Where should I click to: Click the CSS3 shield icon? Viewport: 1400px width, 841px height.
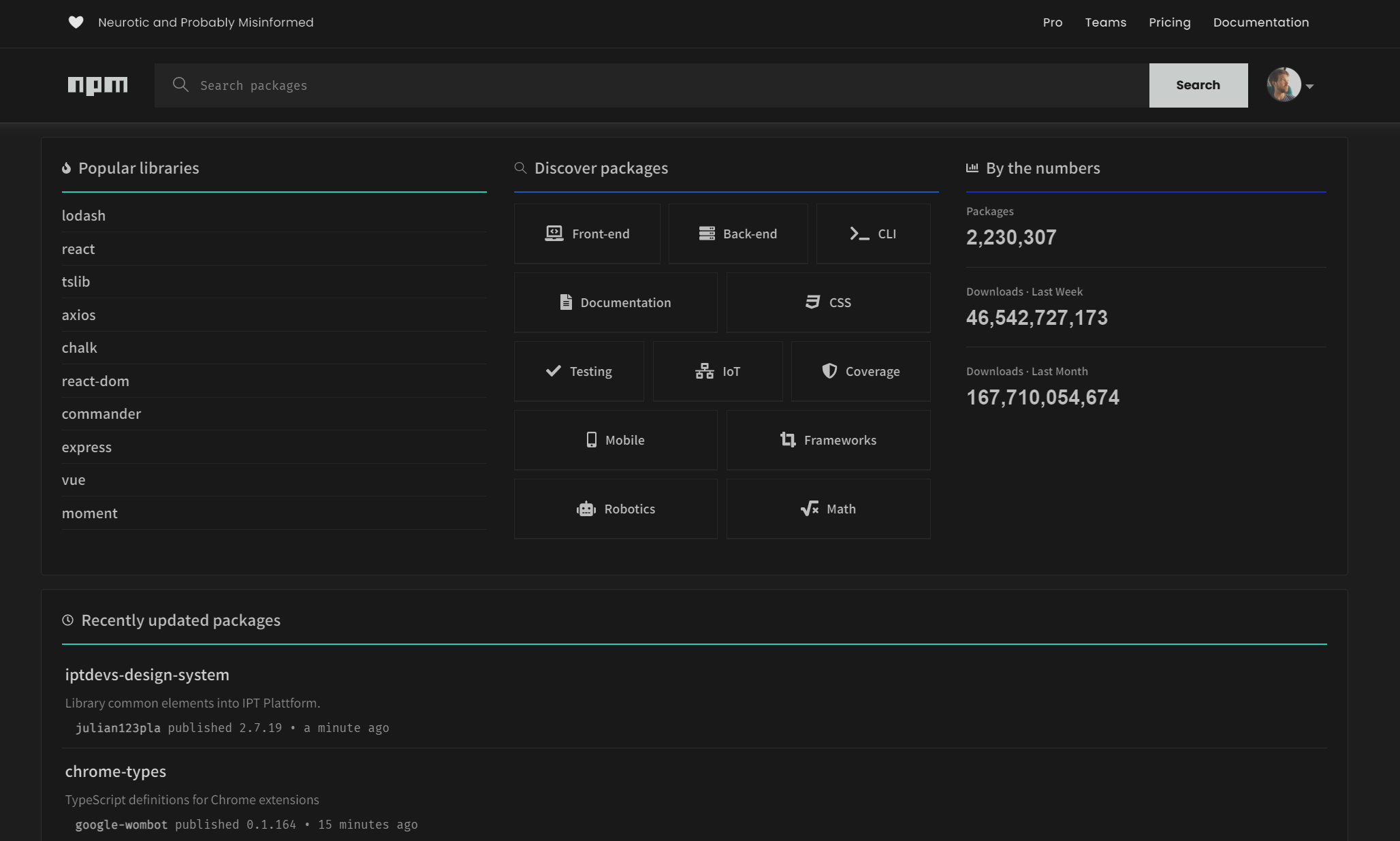point(812,302)
